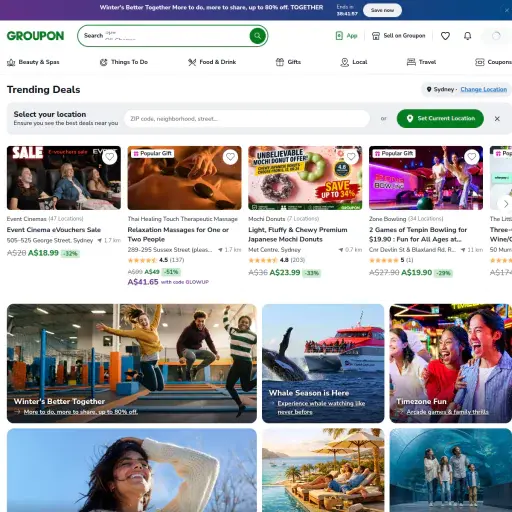Click the Groupon logo
Image resolution: width=512 pixels, height=512 pixels.
click(35, 36)
